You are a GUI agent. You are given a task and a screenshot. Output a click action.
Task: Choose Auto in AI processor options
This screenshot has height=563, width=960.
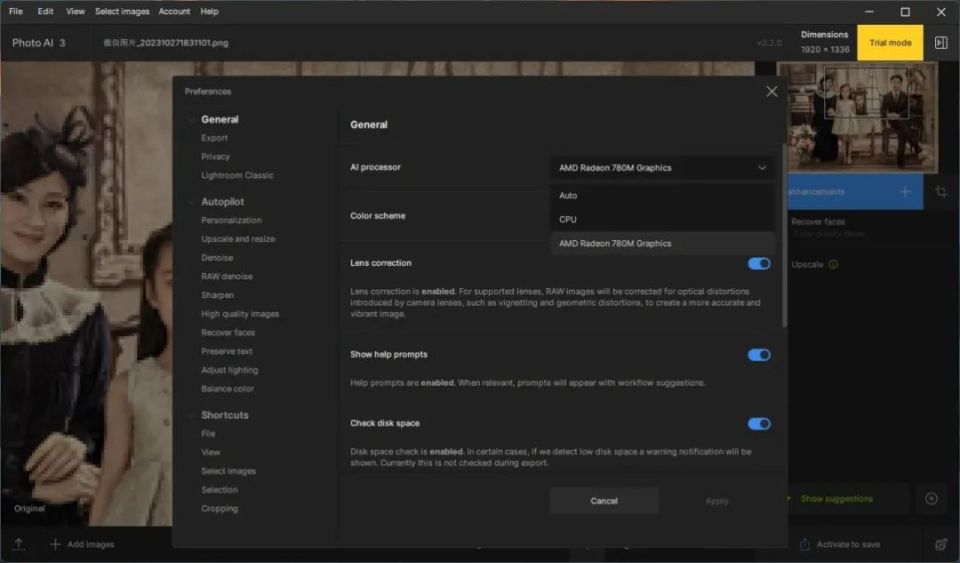pyautogui.click(x=568, y=196)
